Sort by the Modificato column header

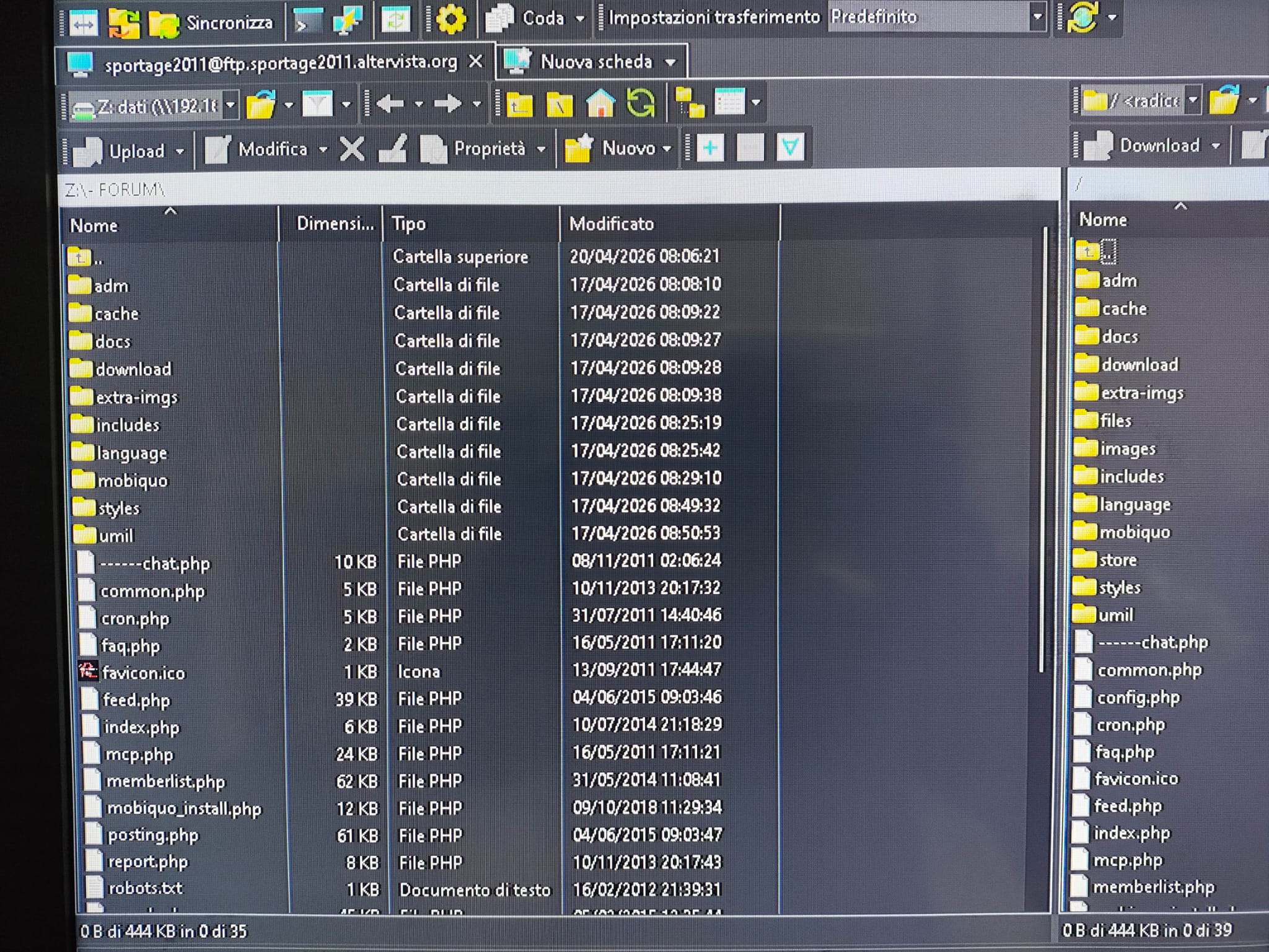click(612, 224)
